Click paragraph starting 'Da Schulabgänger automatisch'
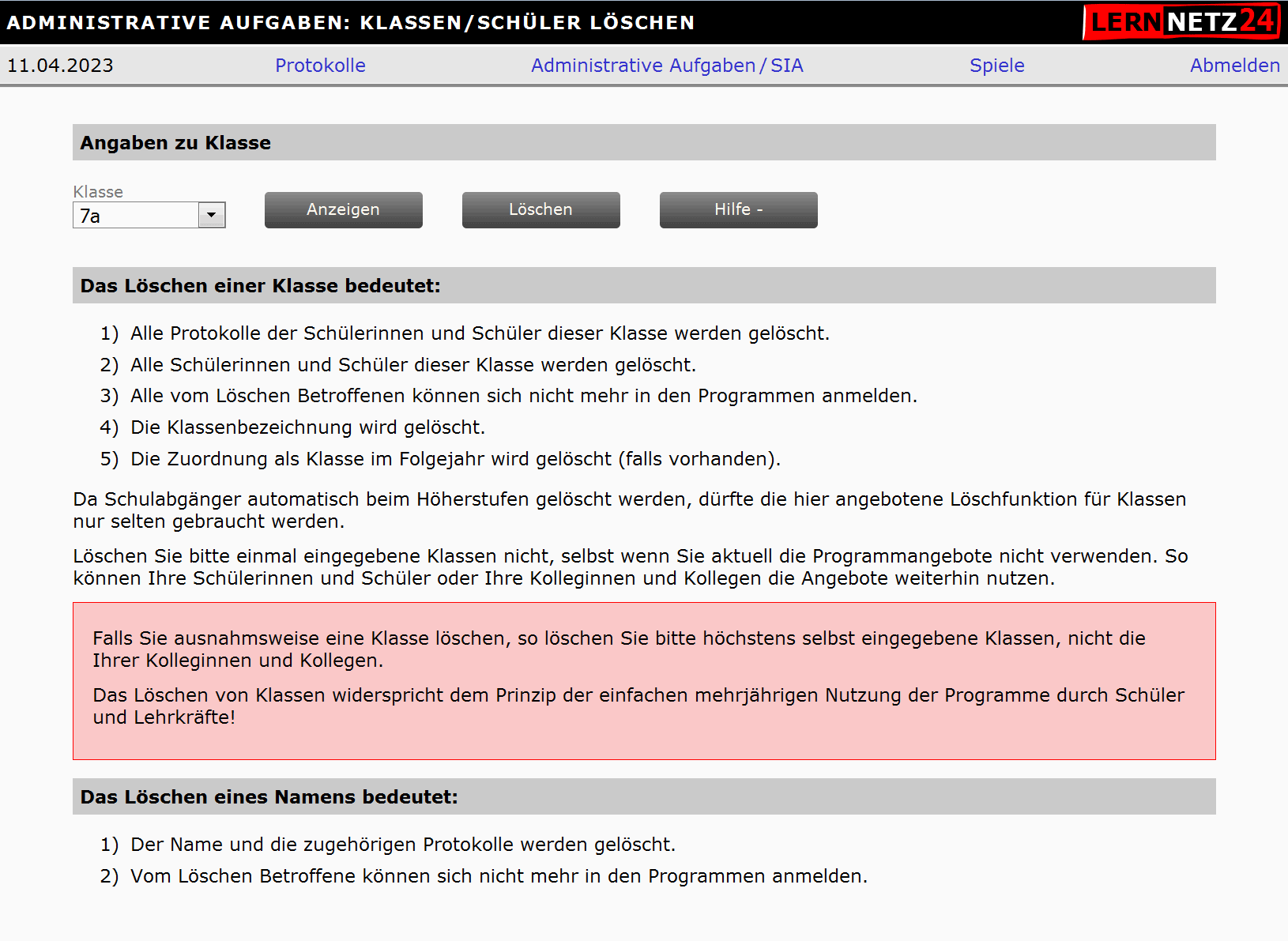 629,510
